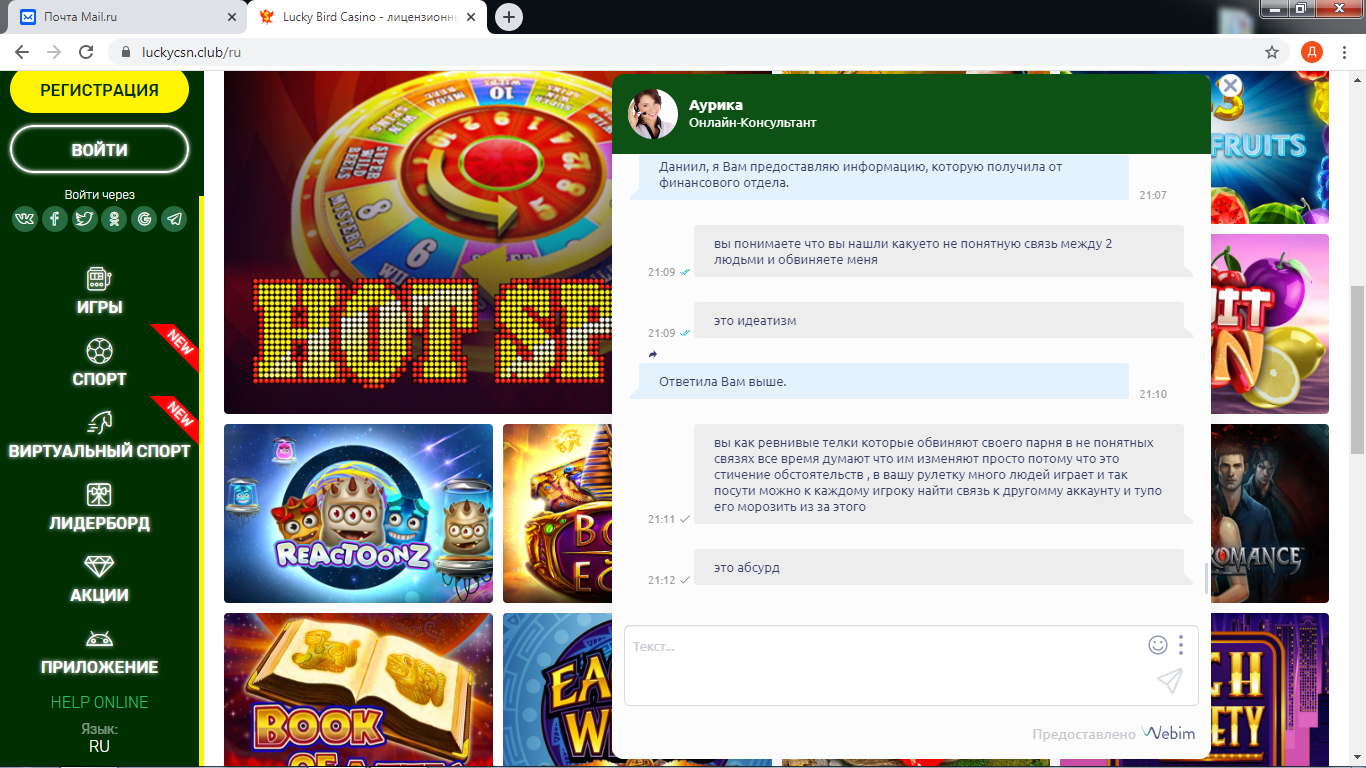Open the ЛИДЕРБОРД menu label
Image resolution: width=1366 pixels, height=768 pixels.
99,523
